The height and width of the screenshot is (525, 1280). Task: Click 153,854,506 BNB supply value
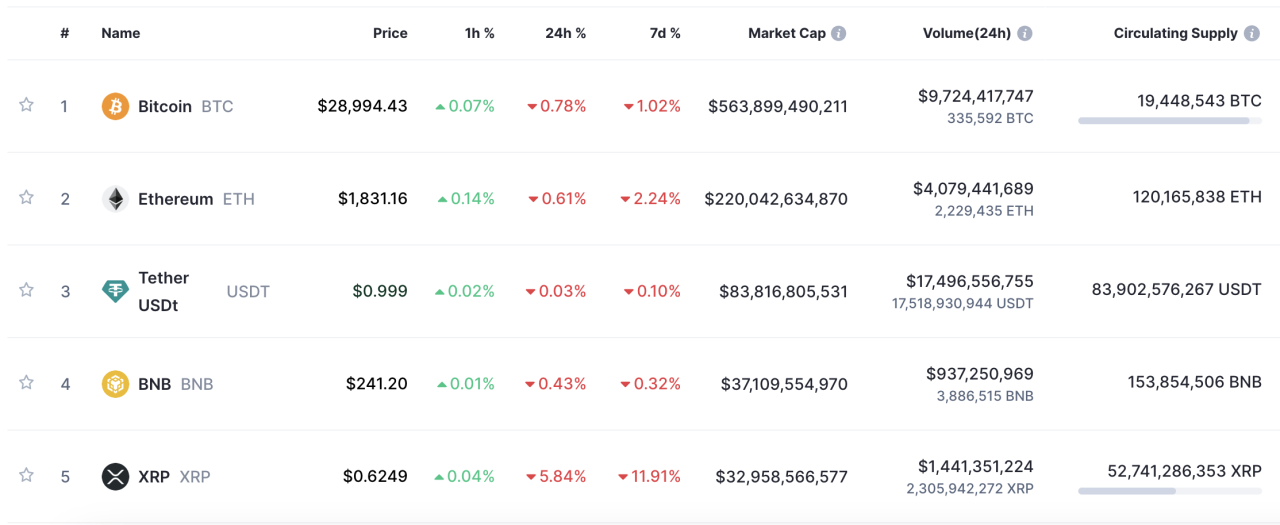[x=1195, y=382]
